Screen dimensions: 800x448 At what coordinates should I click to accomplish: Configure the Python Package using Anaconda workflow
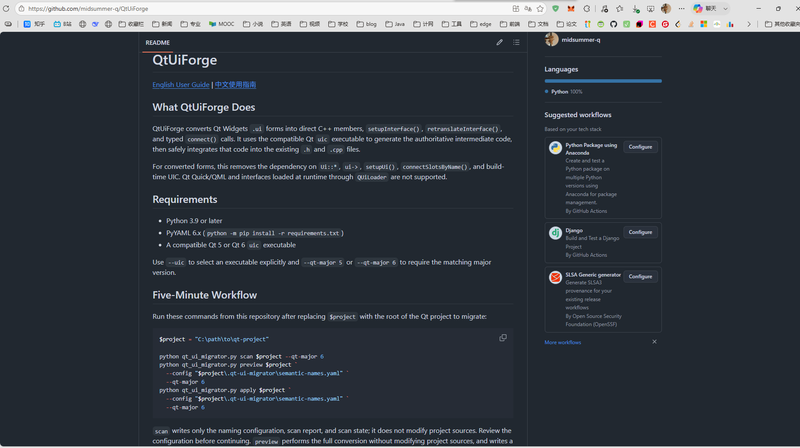pyautogui.click(x=640, y=147)
